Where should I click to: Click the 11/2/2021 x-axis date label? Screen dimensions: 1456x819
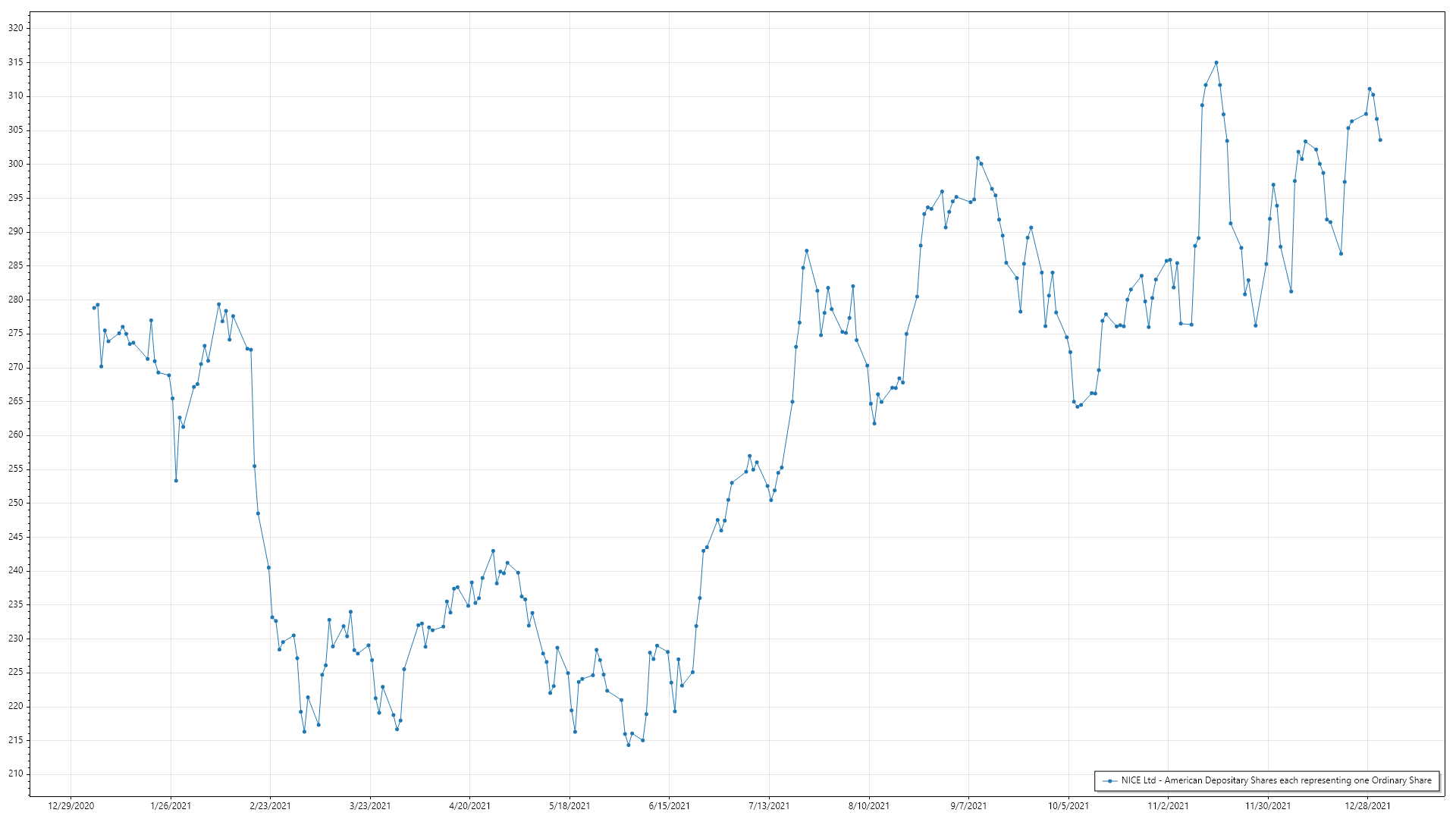click(1168, 806)
